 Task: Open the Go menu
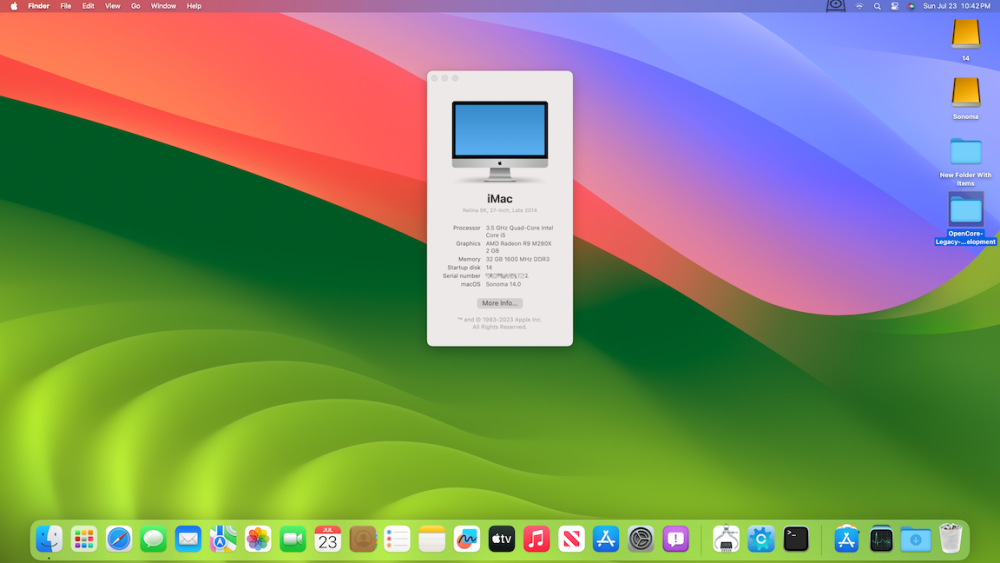135,6
